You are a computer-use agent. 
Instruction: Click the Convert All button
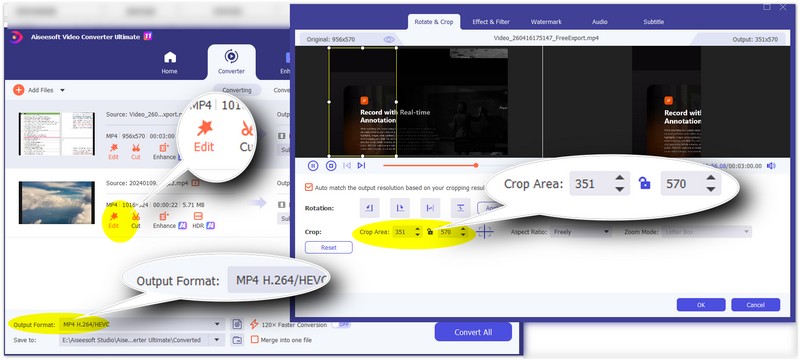(x=473, y=332)
